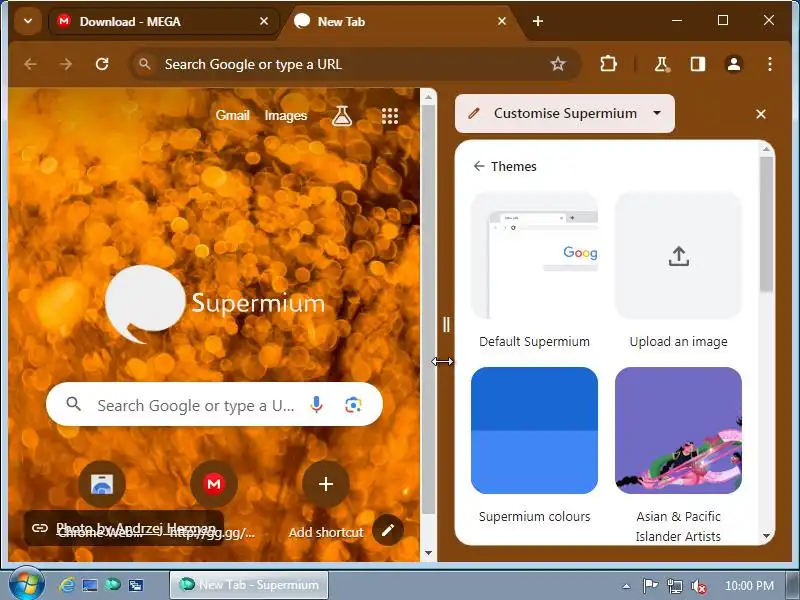The image size is (800, 600).
Task: Open the Action Center flag icon
Action: [x=650, y=586]
